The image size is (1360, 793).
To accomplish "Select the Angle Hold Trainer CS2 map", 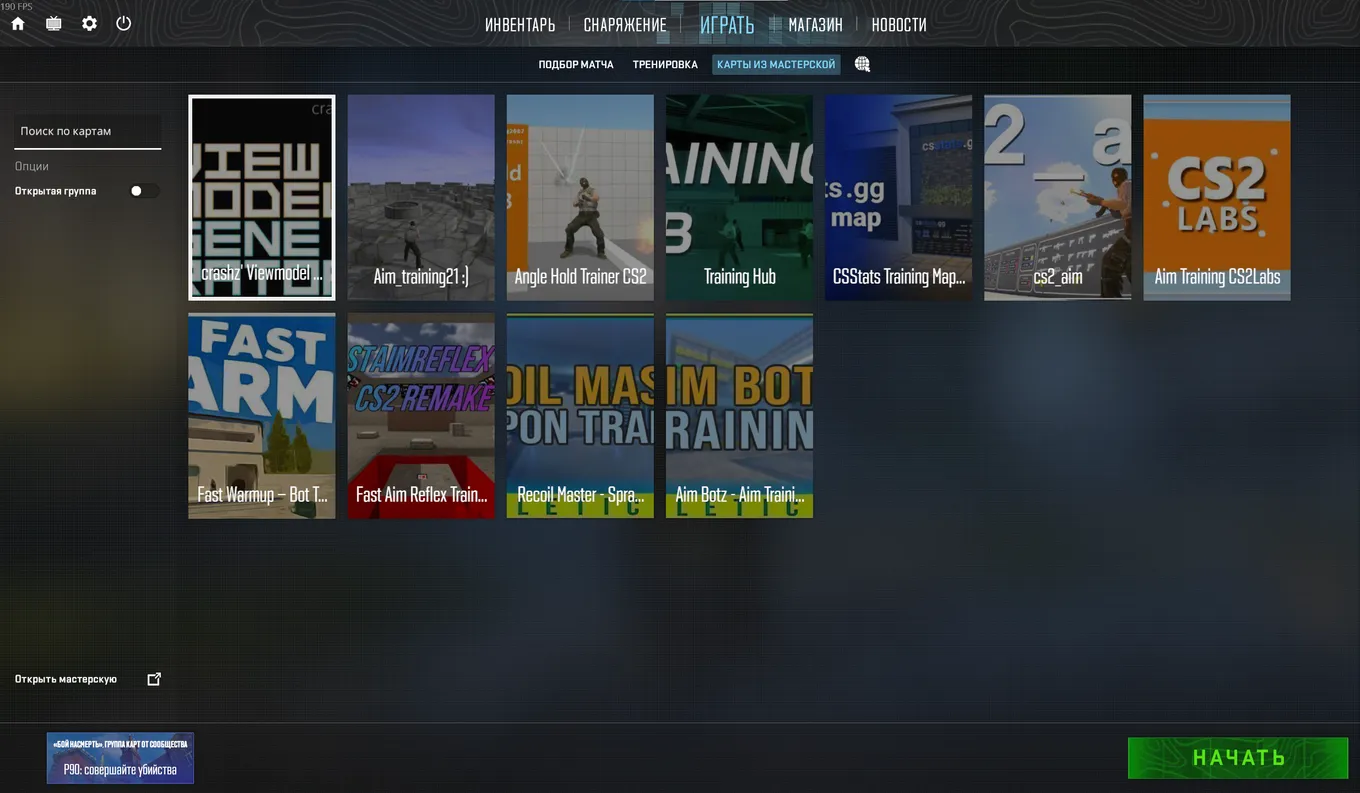I will click(580, 197).
